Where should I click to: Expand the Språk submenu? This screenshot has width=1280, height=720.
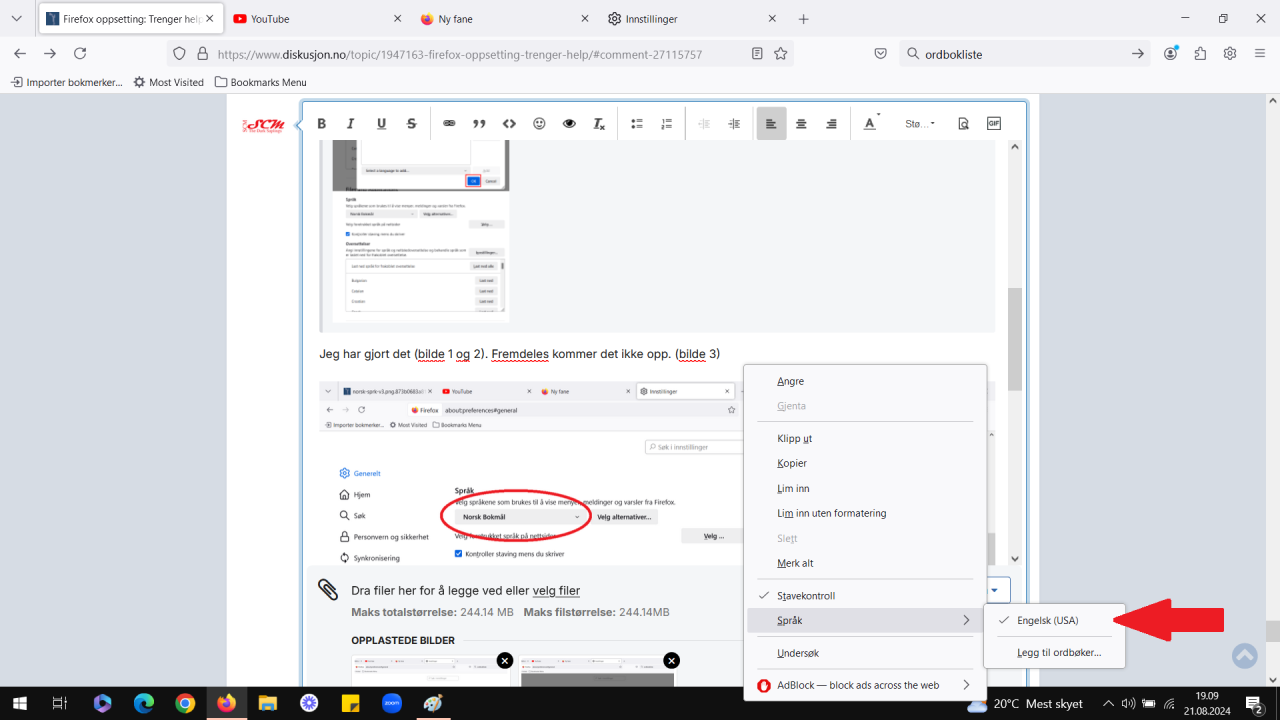790,620
